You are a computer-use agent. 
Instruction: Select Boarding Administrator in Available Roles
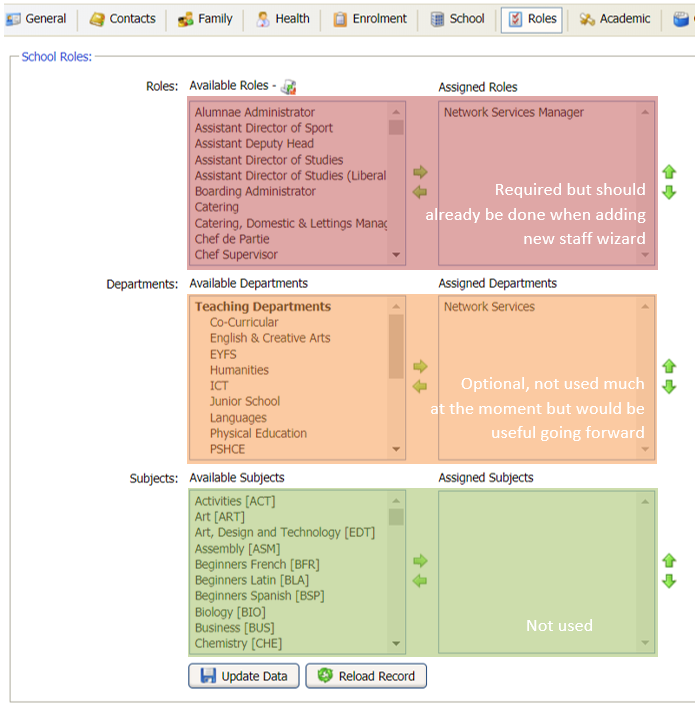tap(255, 191)
